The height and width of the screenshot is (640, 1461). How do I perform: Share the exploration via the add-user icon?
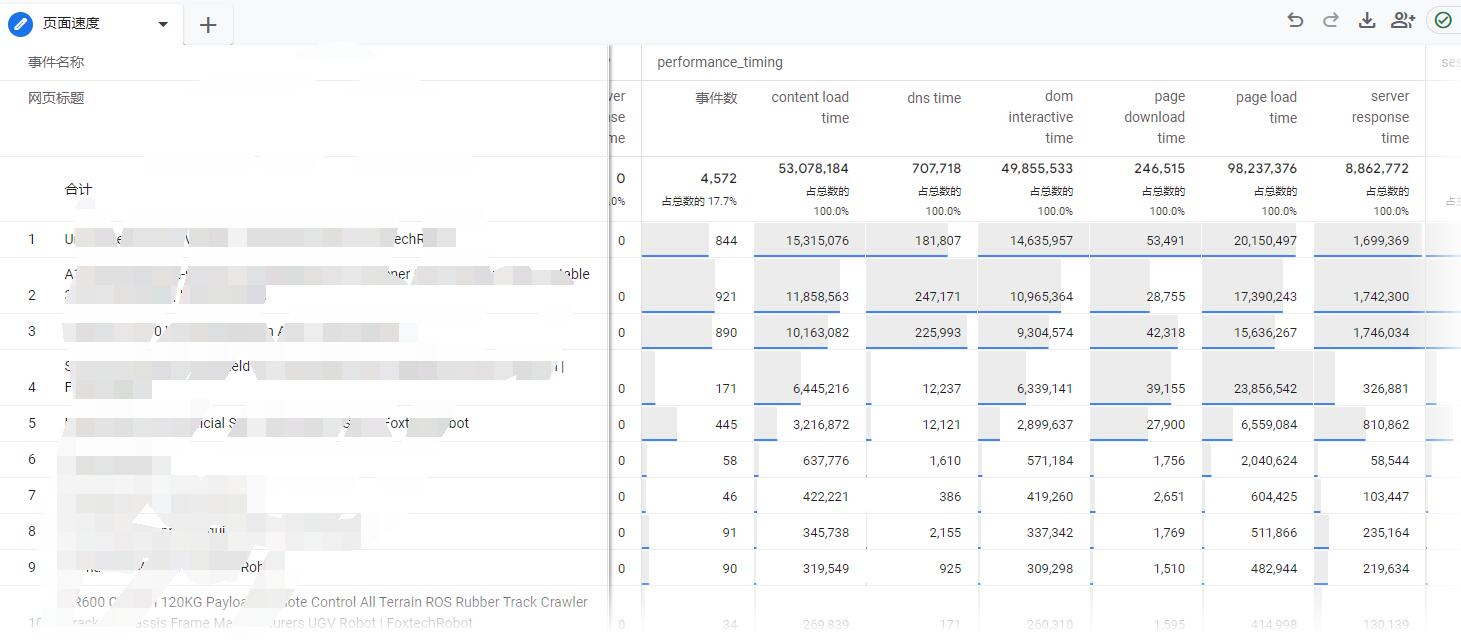coord(1402,19)
